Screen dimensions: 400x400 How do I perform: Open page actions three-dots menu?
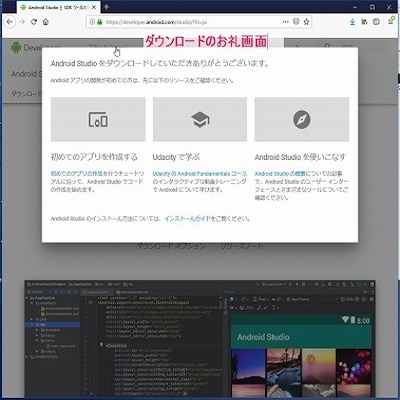[286, 22]
